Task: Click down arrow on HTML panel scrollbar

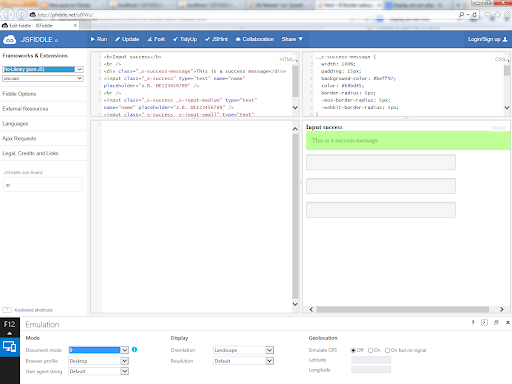Action: (x=295, y=107)
